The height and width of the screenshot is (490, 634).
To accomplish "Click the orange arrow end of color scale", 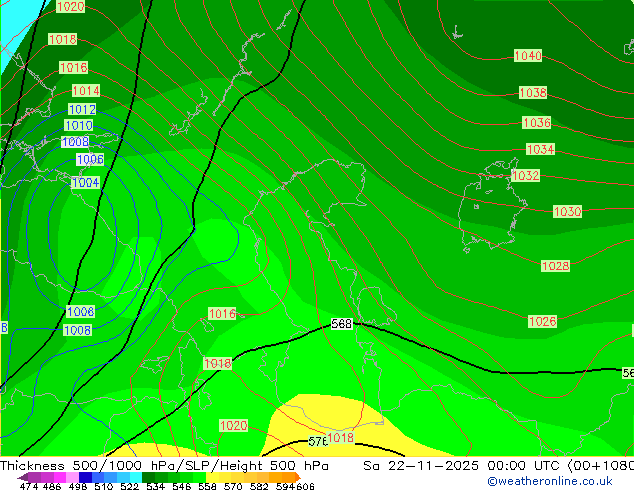I will (x=298, y=477).
